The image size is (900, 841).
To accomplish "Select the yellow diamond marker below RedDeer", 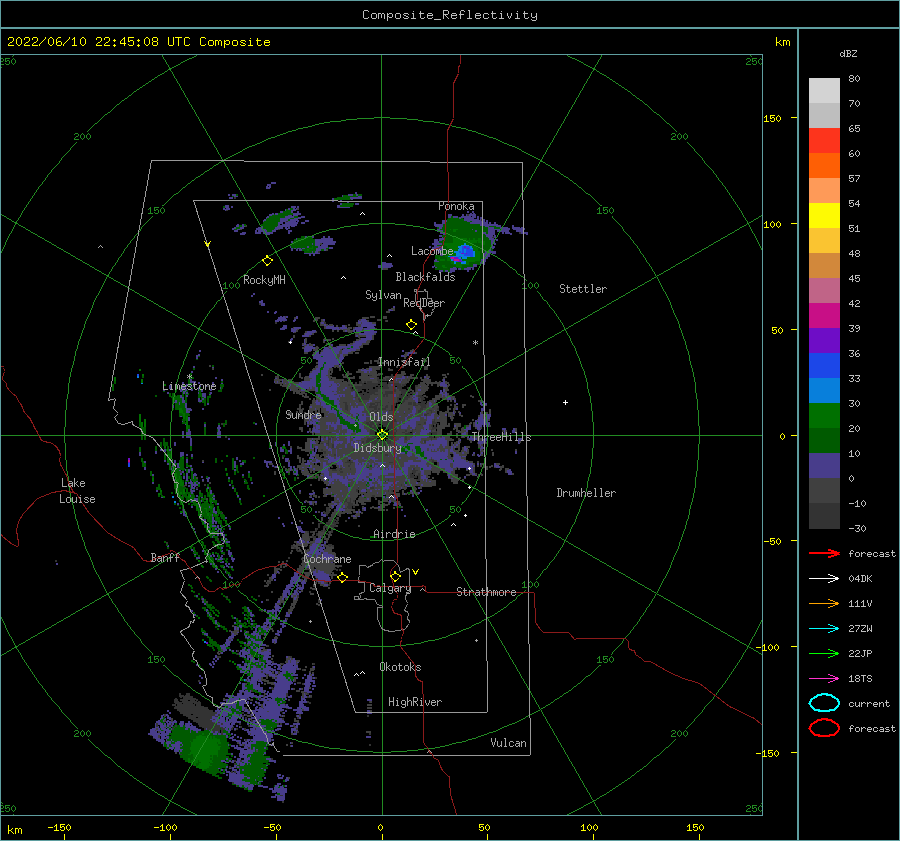I will (412, 325).
